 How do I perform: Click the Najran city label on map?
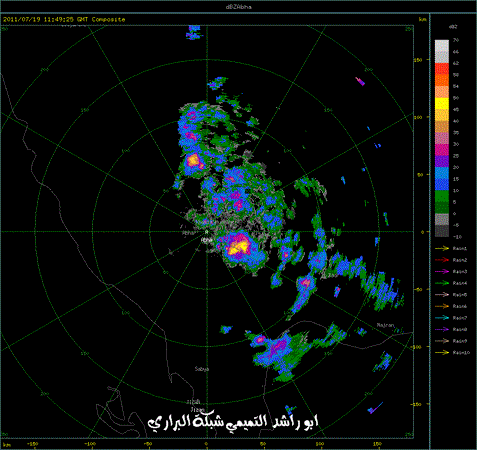pyautogui.click(x=385, y=325)
